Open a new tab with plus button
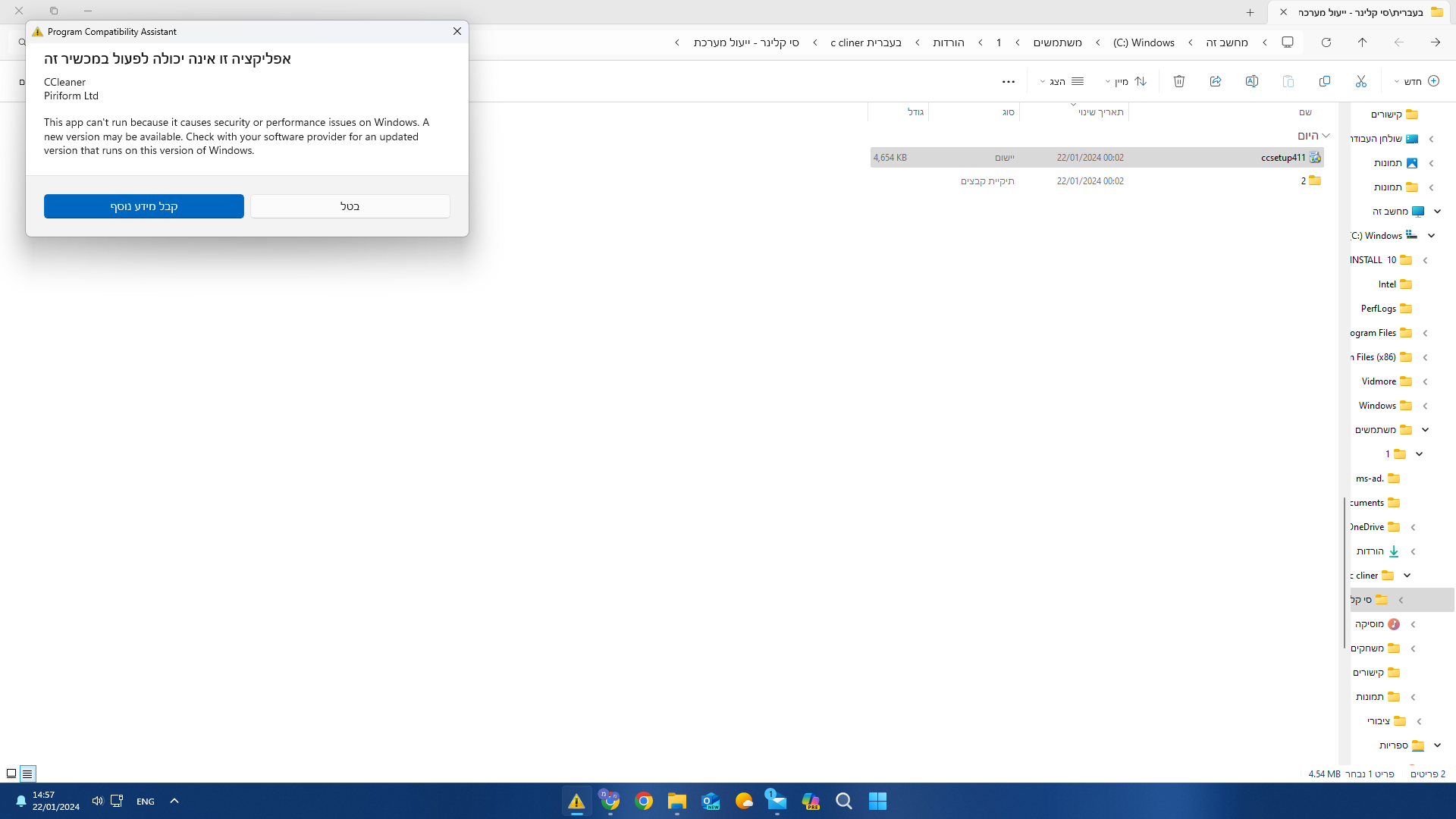Screen dimensions: 1456x819 [1250, 12]
